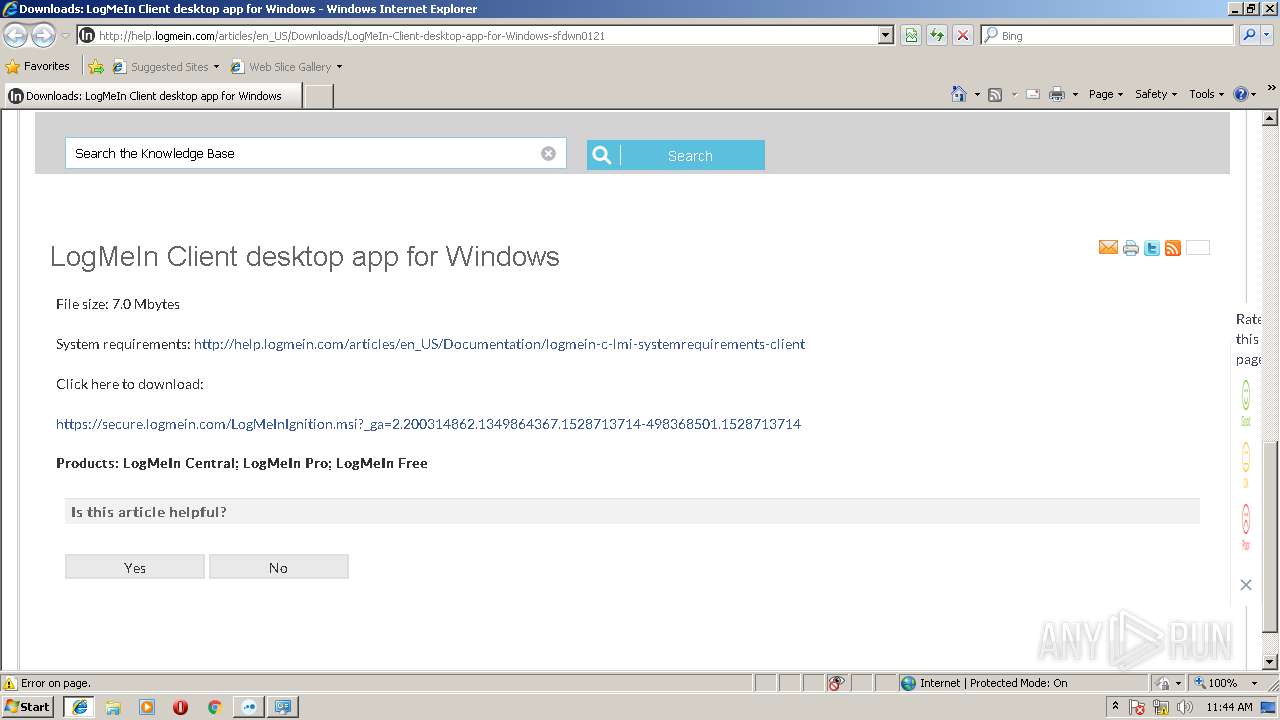Screen dimensions: 1280x720
Task: Open the volume speaker tray icon
Action: coord(1185,707)
